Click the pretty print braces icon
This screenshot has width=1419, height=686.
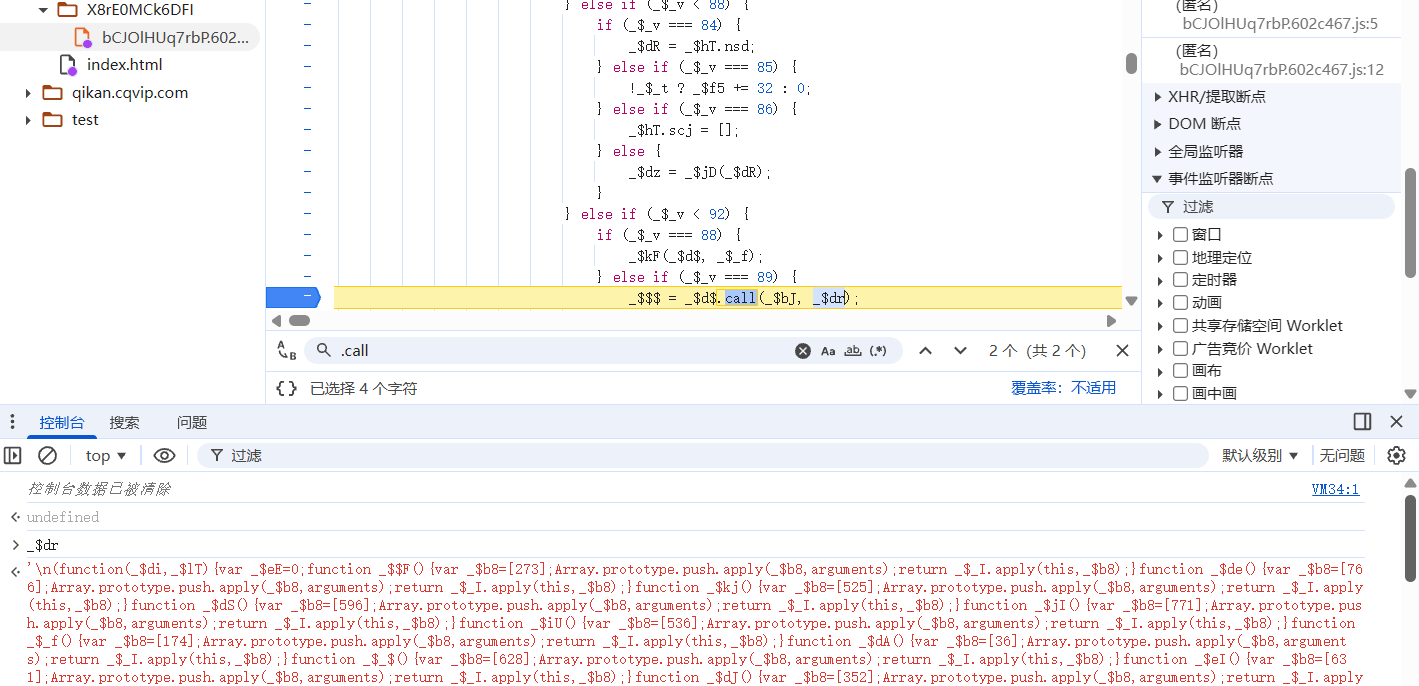(x=286, y=388)
